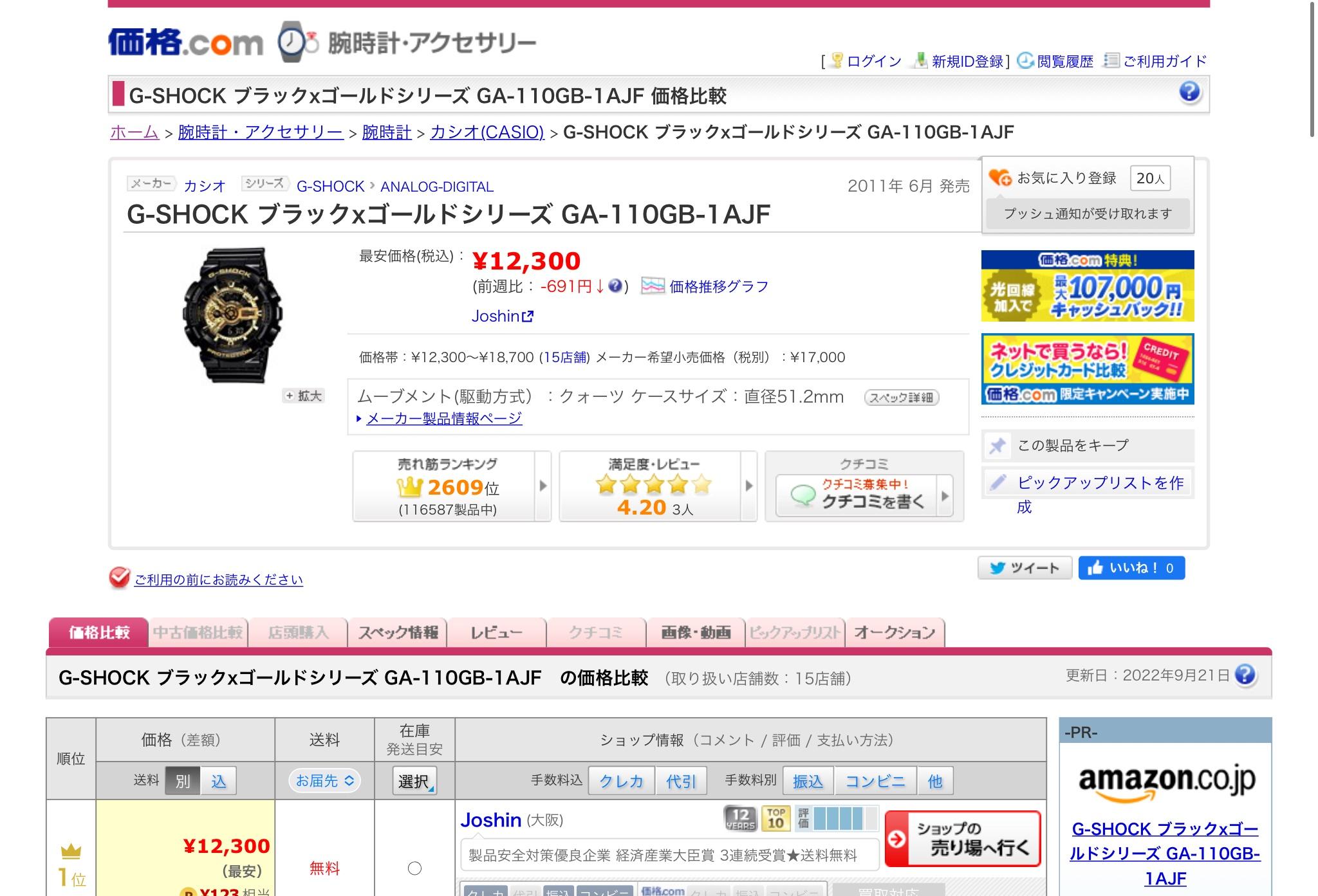Viewport: 1318px width, 896px height.
Task: Click help icon next to update date
Action: coord(1246,675)
